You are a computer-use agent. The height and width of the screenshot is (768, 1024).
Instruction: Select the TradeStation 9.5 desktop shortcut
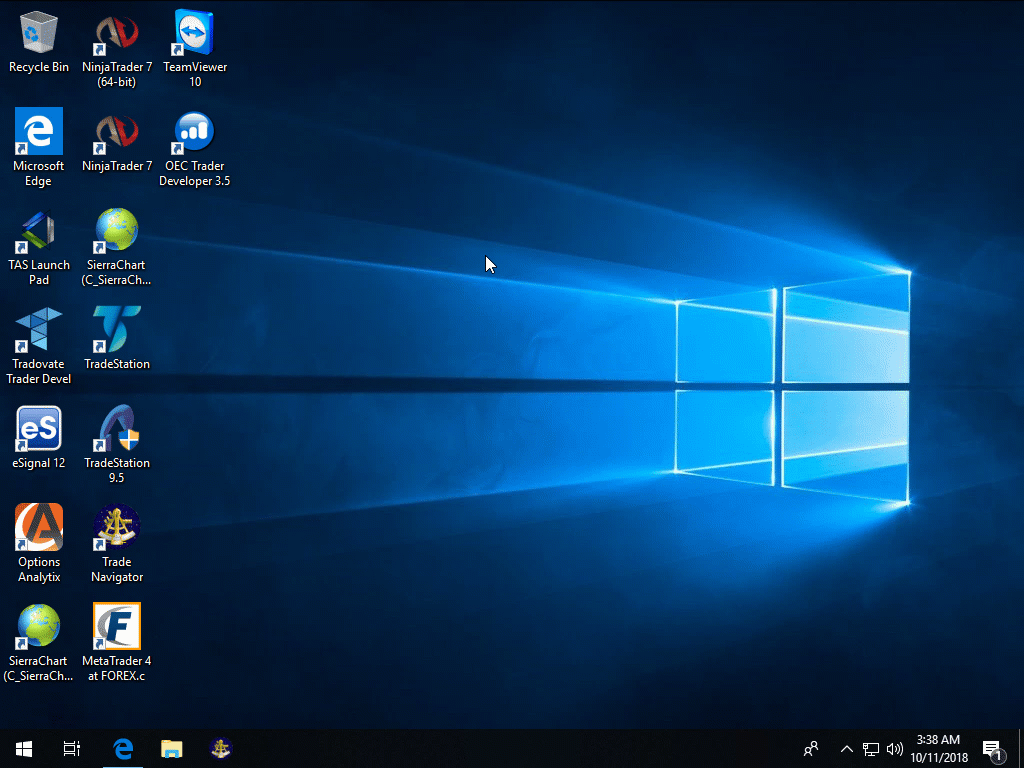(117, 445)
